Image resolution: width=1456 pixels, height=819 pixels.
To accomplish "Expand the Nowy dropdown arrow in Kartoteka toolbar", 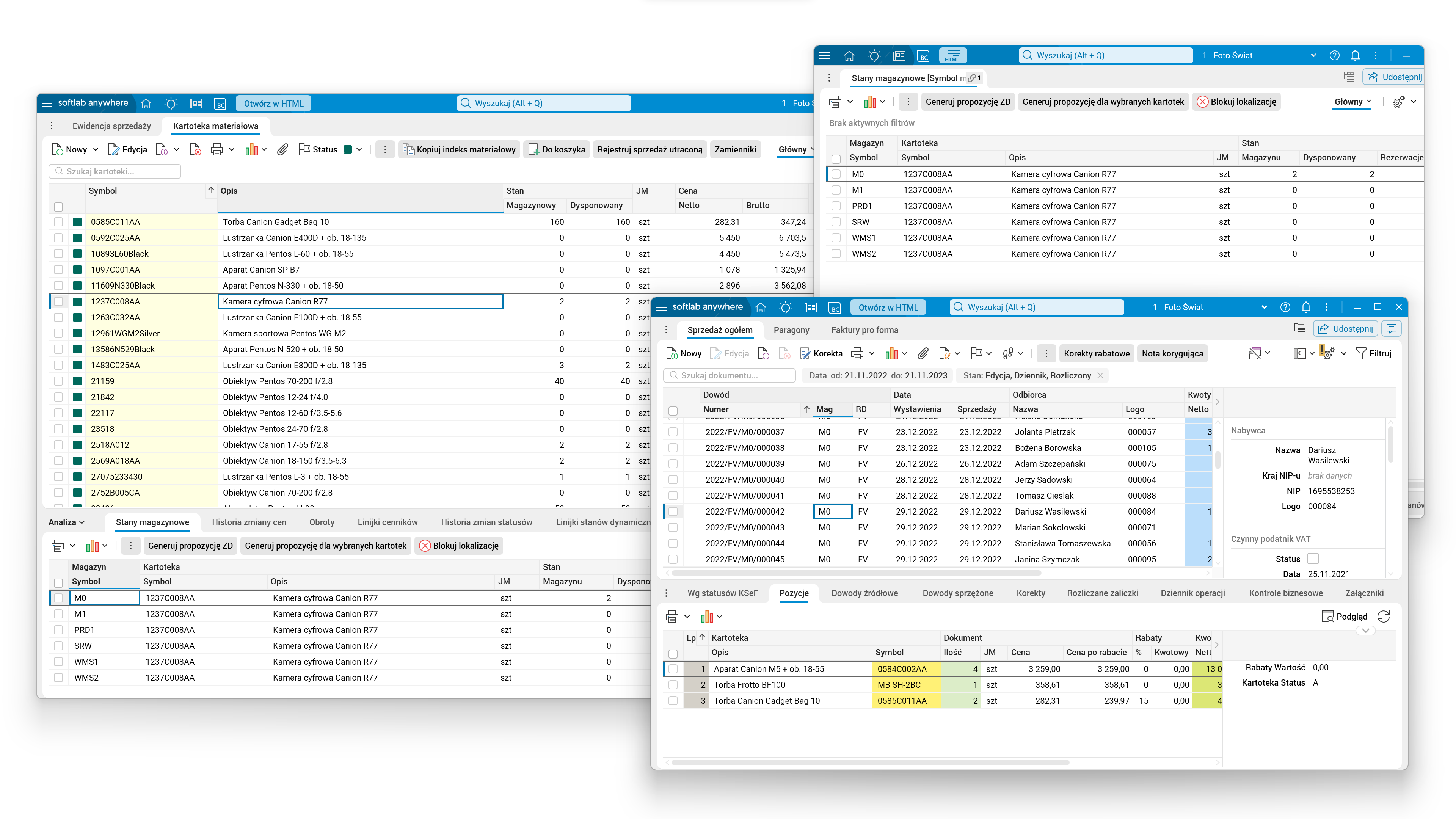I will pyautogui.click(x=96, y=150).
